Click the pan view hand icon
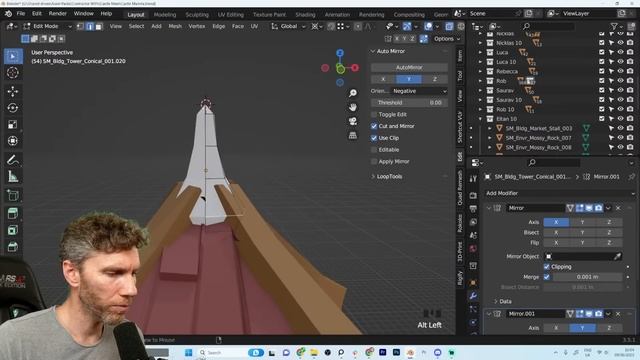Viewport: 640px width, 360px height. click(353, 107)
